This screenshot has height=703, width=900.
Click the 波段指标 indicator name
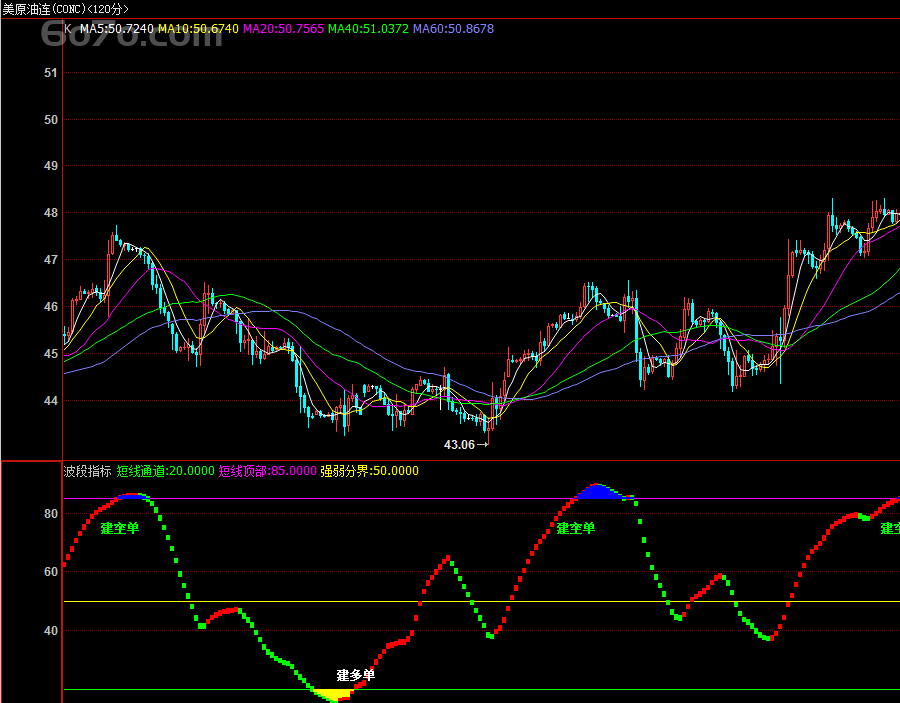tap(87, 471)
